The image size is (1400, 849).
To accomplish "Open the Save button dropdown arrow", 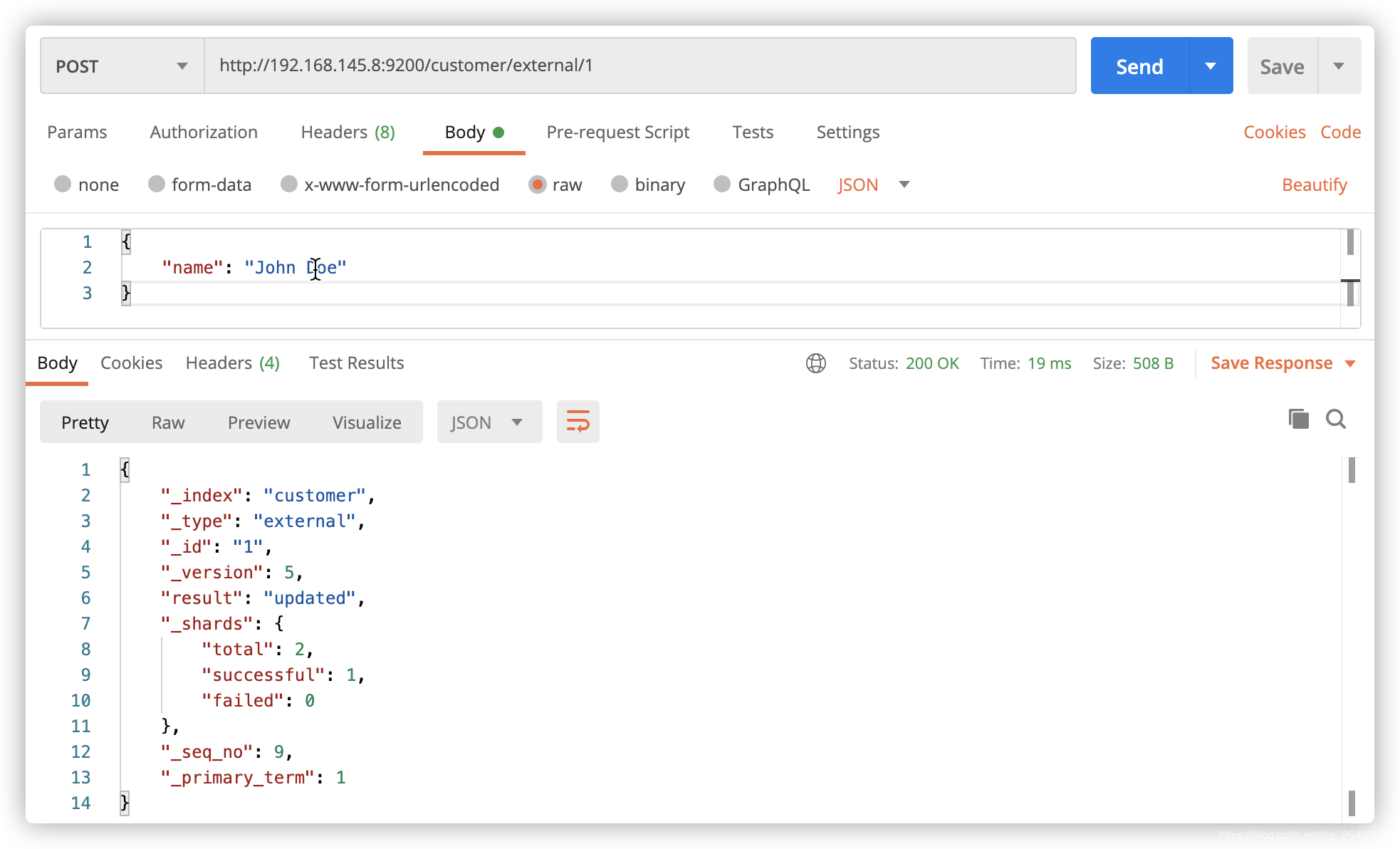I will (x=1339, y=66).
